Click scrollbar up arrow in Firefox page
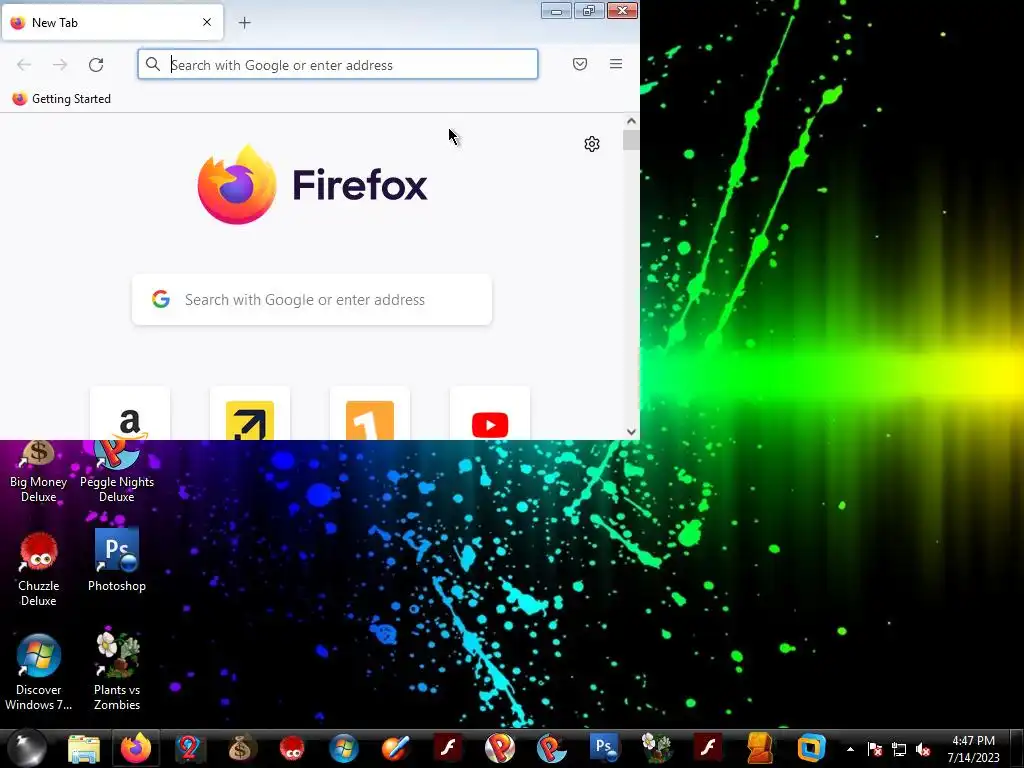1024x768 pixels. [631, 121]
